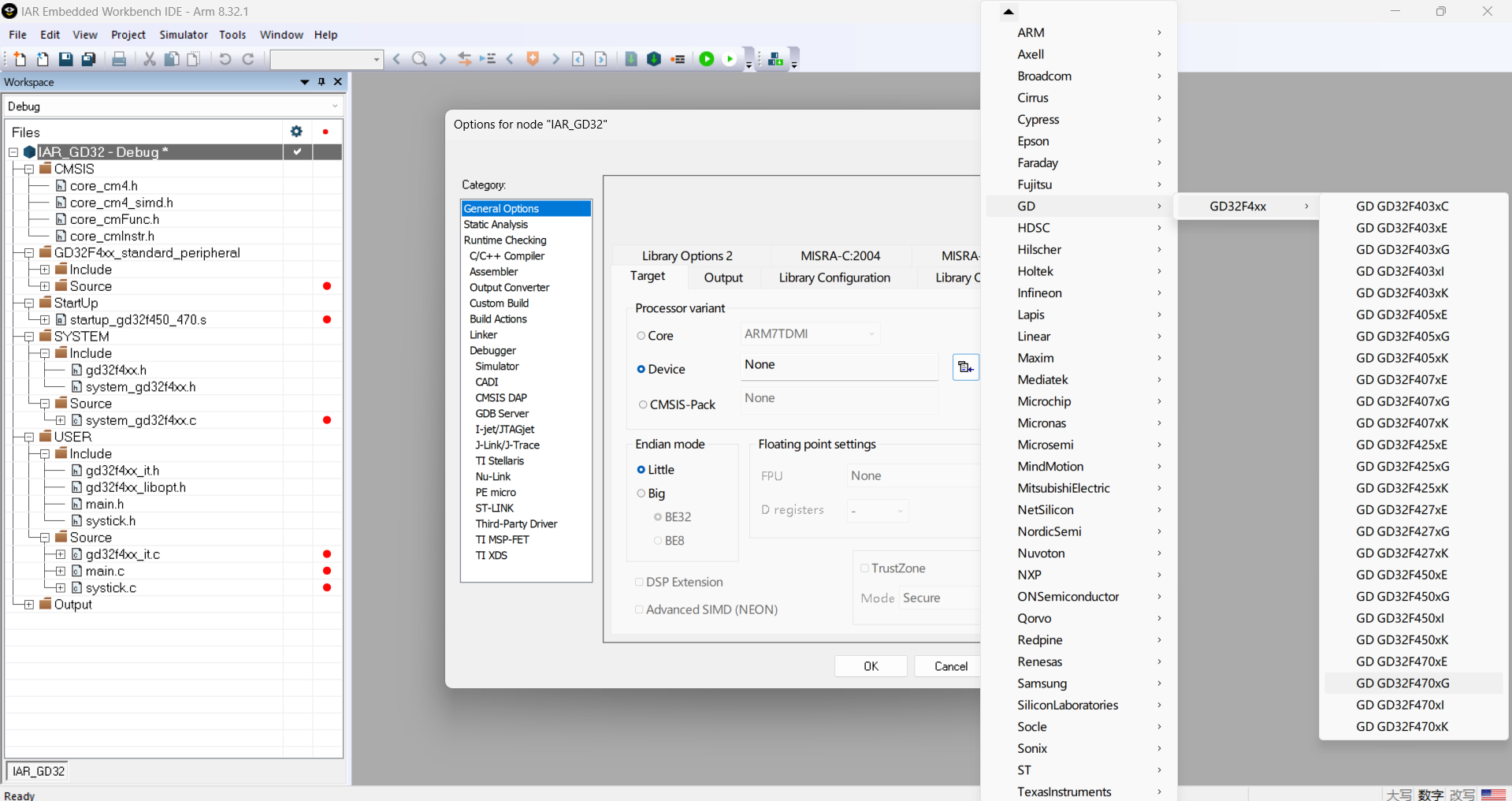The image size is (1512, 801).
Task: Expand main.c tree node
Action: tap(61, 571)
